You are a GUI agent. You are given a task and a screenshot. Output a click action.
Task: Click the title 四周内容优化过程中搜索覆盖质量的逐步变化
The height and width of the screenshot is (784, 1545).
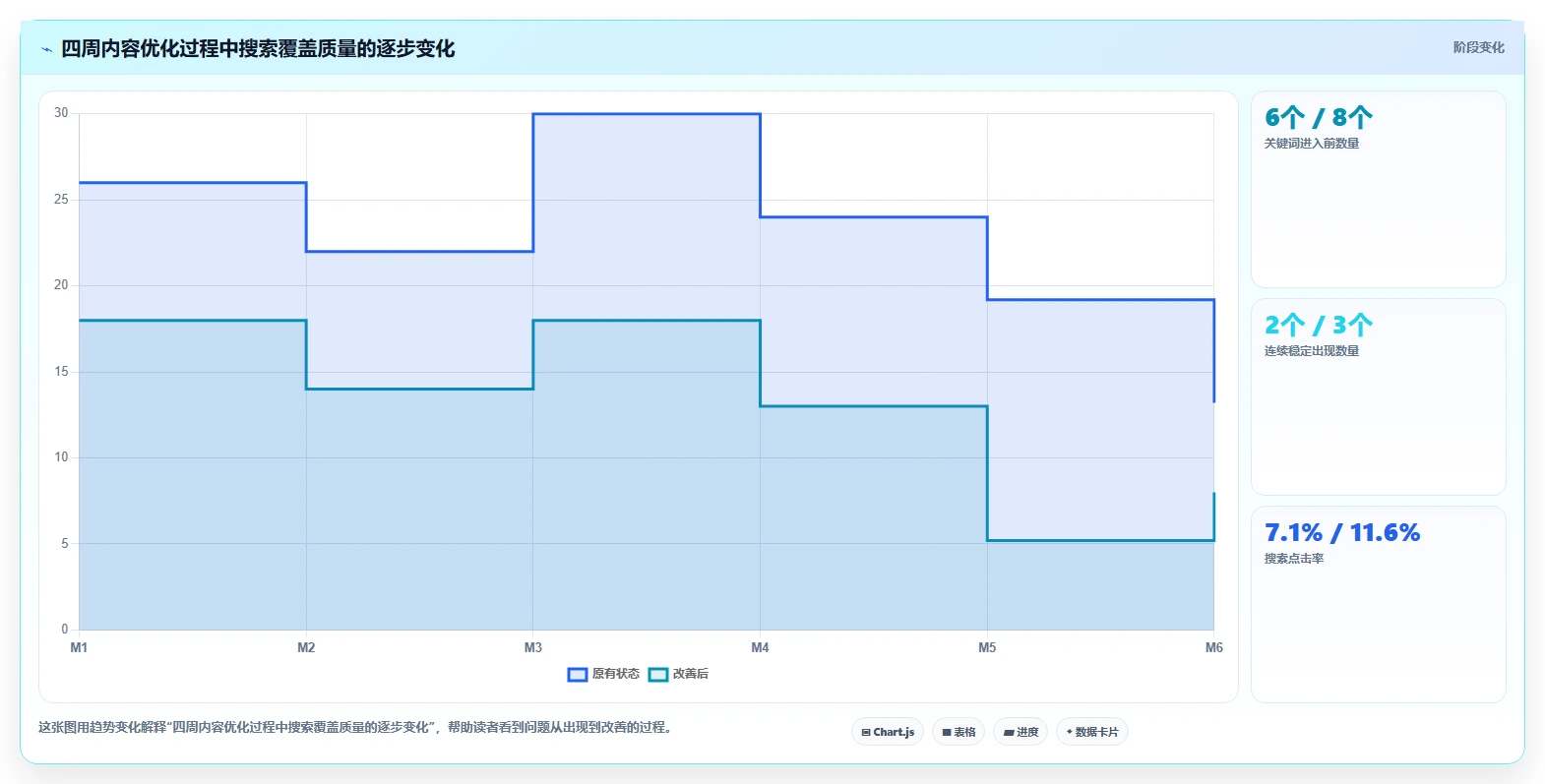pyautogui.click(x=258, y=49)
